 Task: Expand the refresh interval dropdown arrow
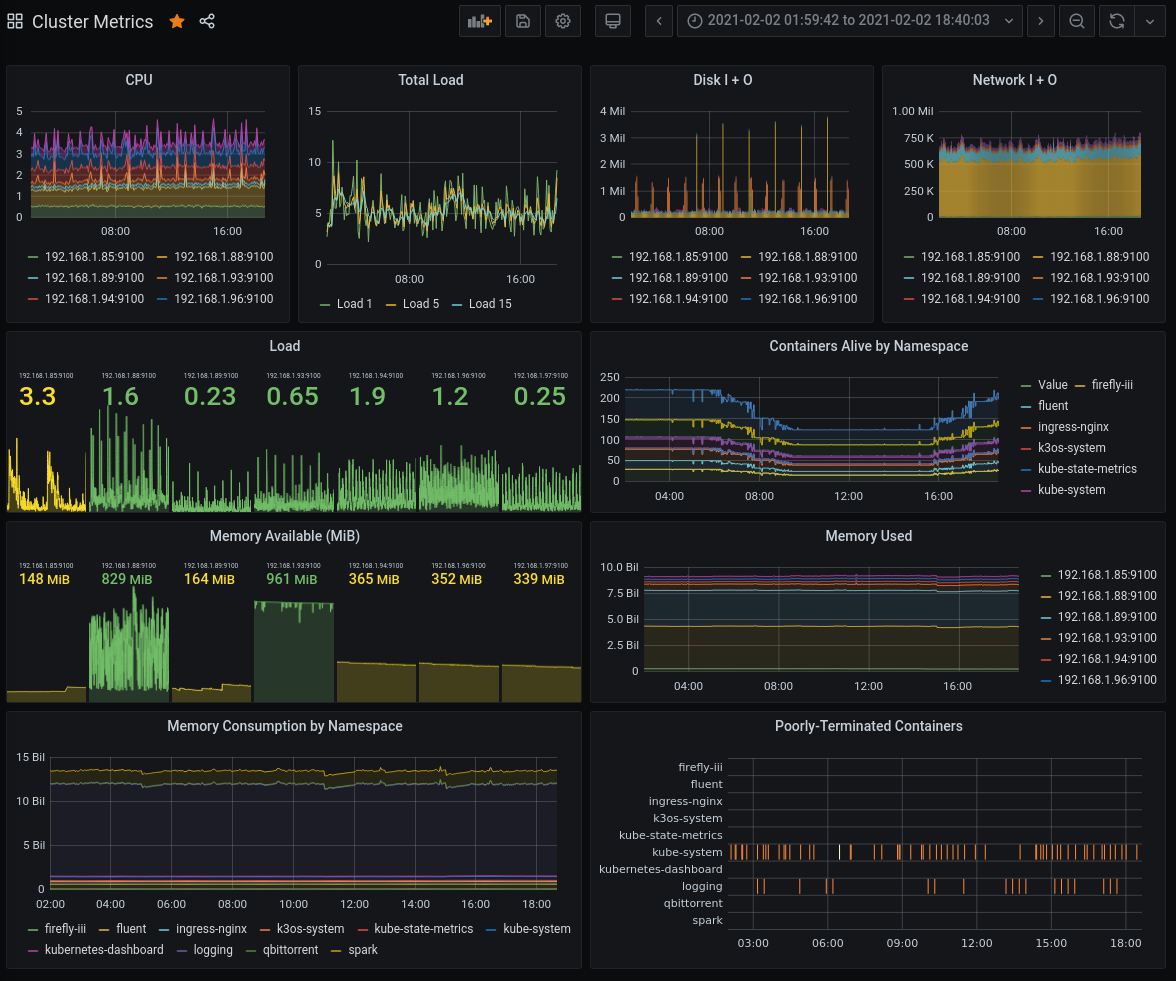[1150, 21]
